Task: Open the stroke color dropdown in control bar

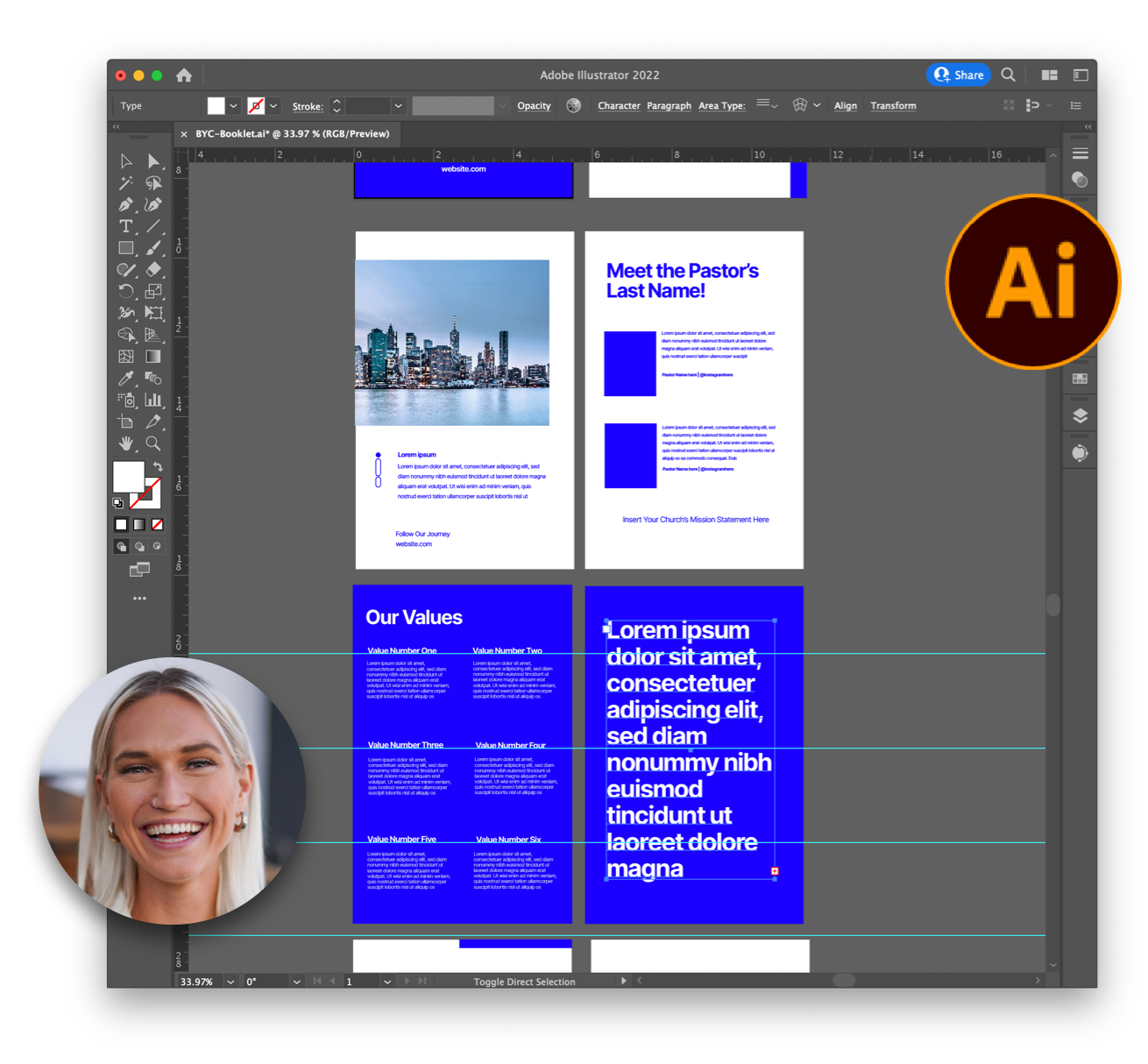Action: (x=273, y=106)
